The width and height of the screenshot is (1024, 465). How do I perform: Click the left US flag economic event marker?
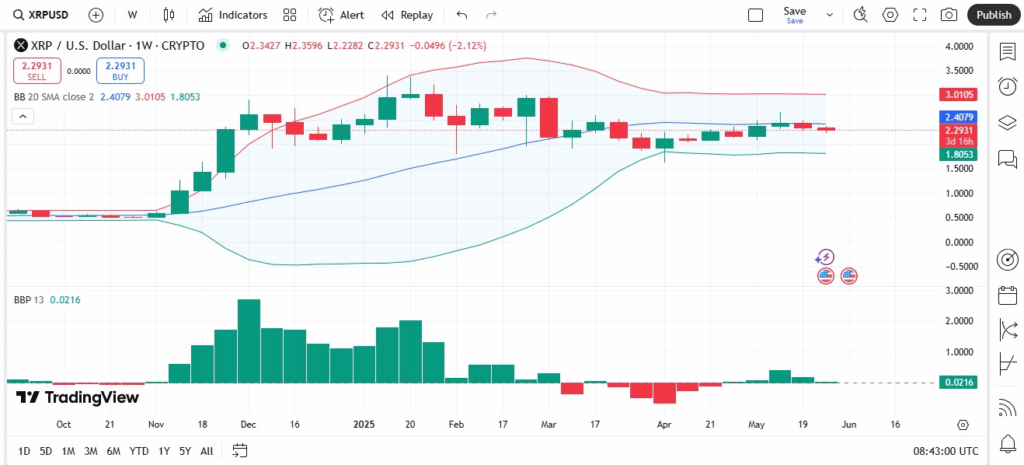click(825, 276)
